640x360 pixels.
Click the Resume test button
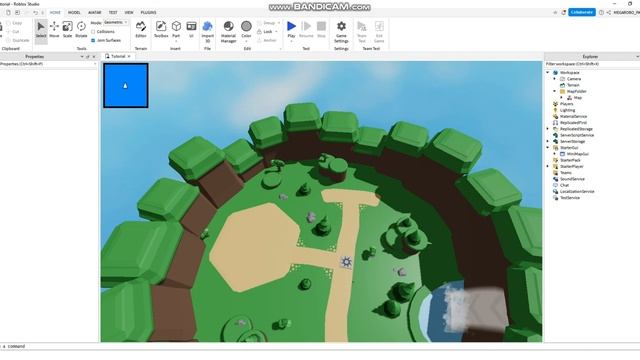click(306, 30)
